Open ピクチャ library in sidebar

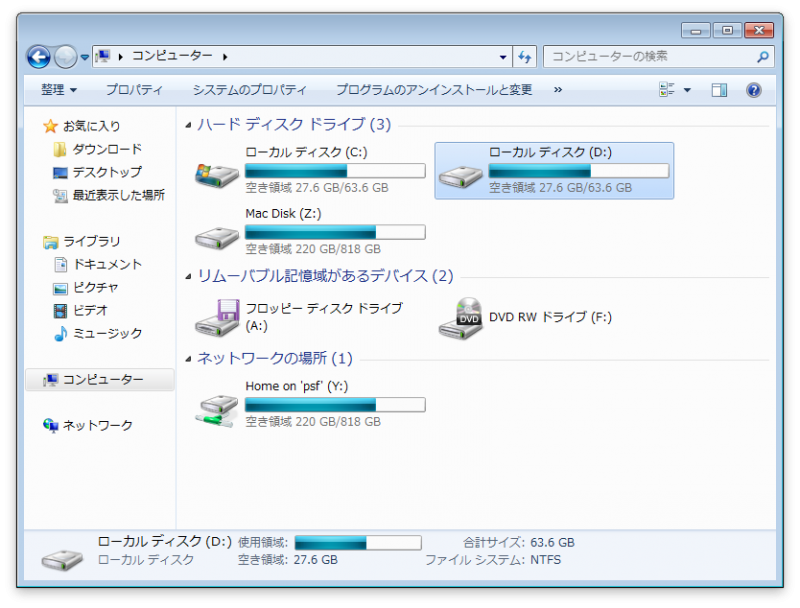(95, 287)
